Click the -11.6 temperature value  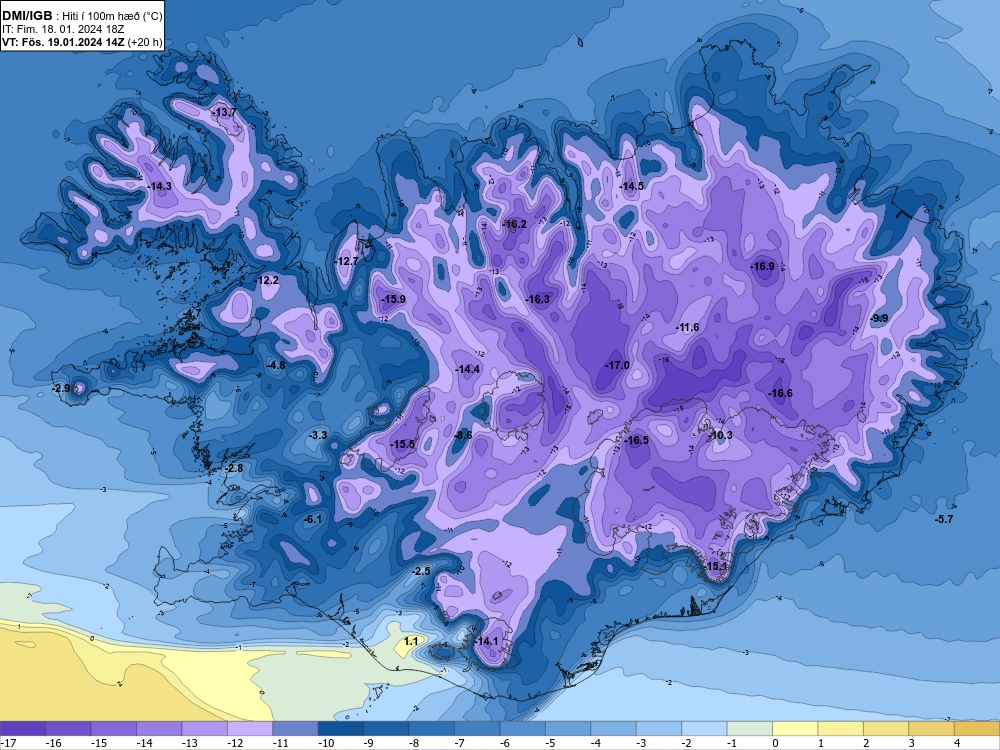688,327
